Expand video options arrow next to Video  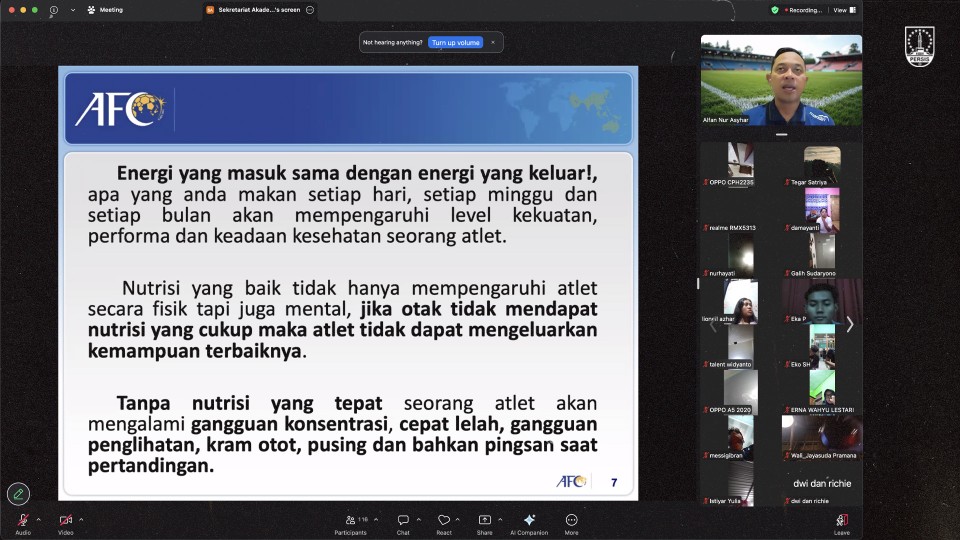[81, 519]
